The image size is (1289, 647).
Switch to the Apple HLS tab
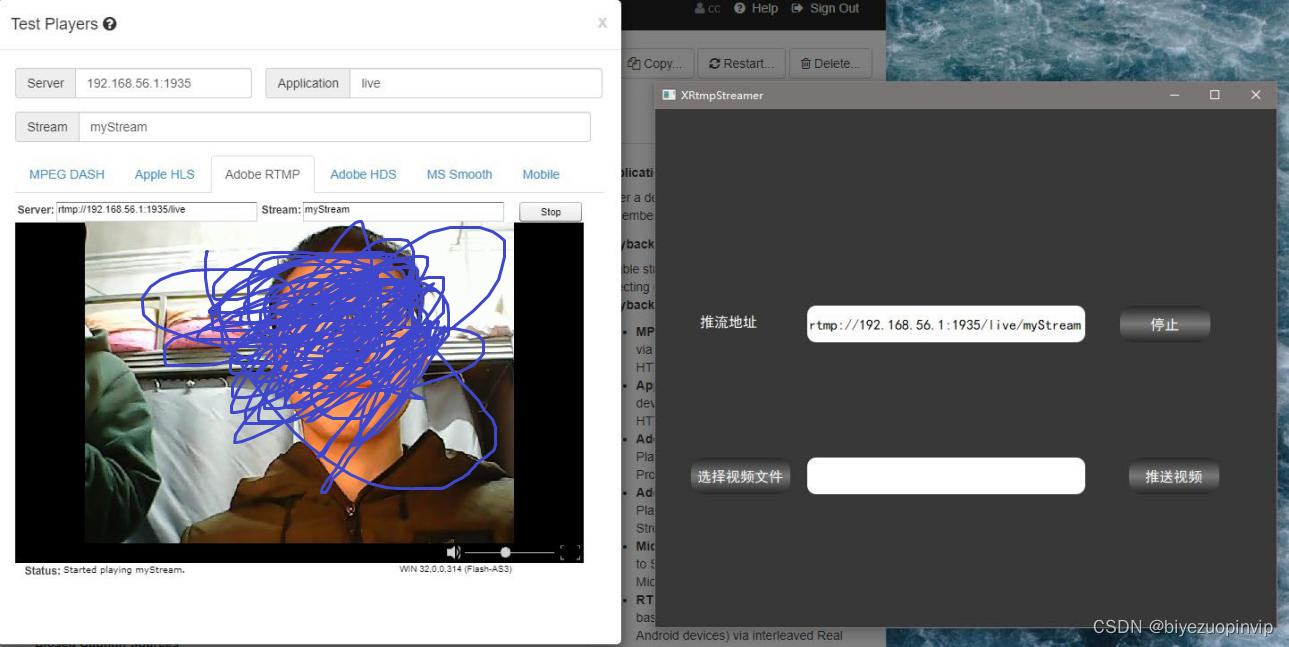point(164,174)
